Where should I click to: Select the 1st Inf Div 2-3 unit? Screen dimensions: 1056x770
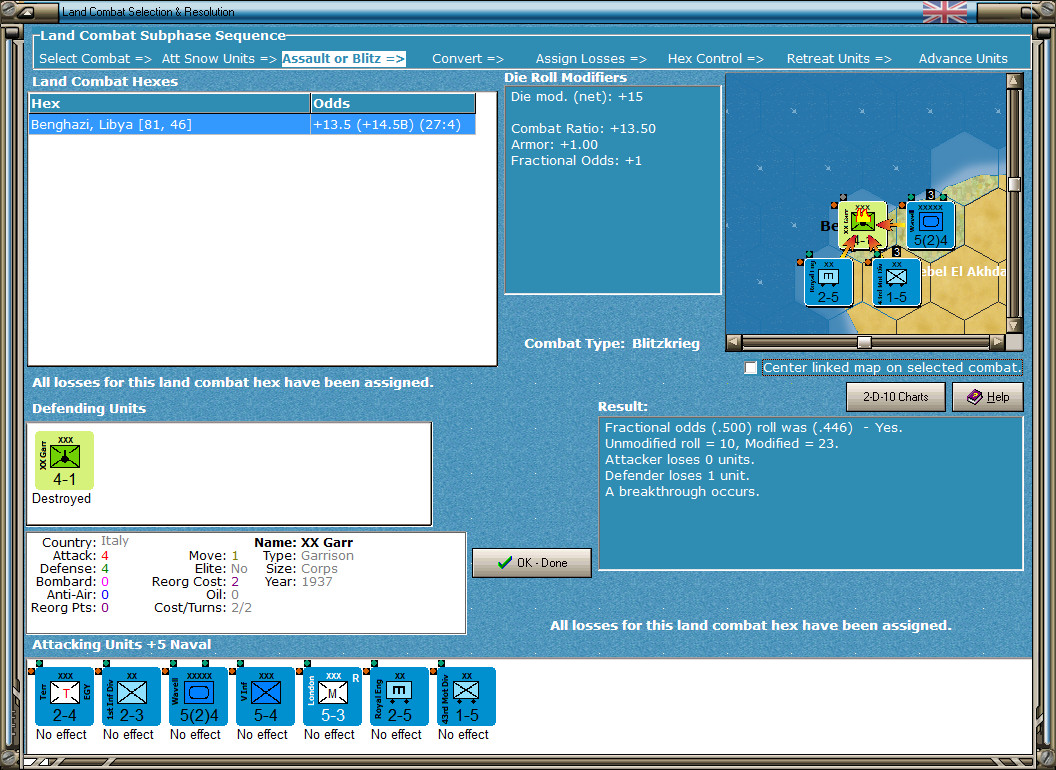(131, 697)
